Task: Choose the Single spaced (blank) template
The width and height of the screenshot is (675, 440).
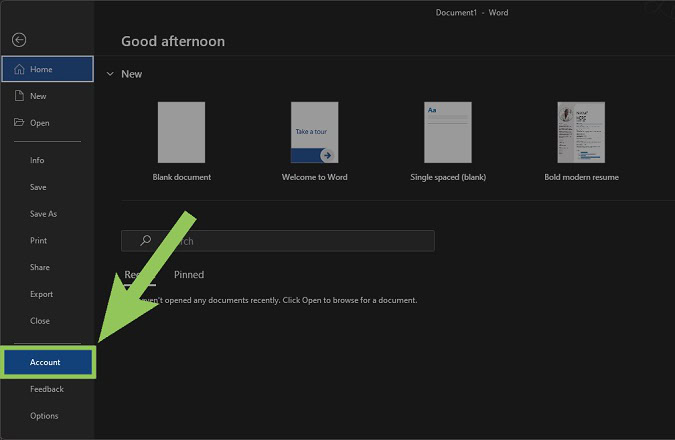Action: click(447, 132)
